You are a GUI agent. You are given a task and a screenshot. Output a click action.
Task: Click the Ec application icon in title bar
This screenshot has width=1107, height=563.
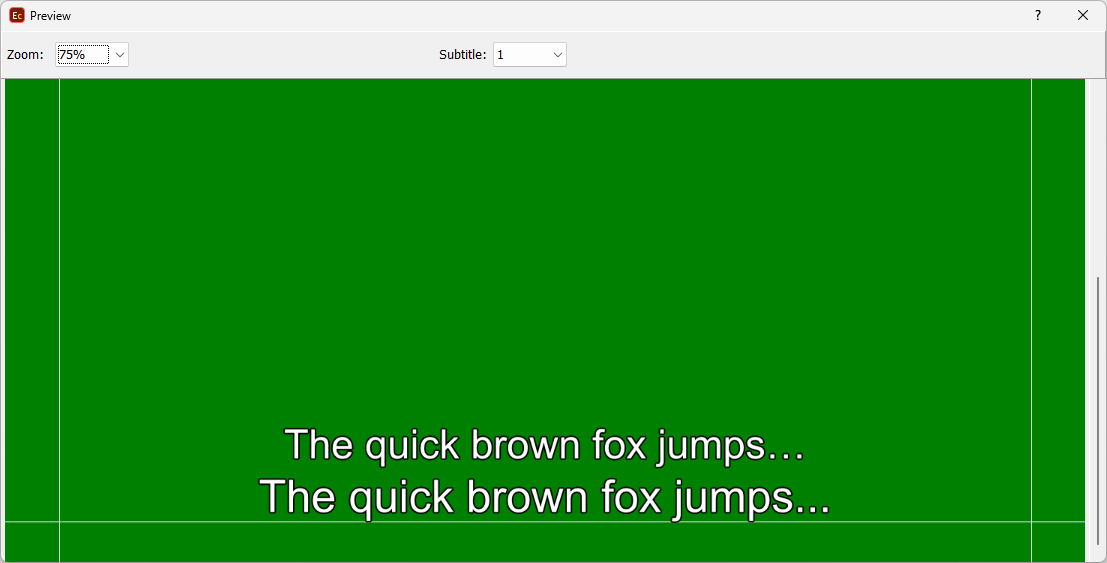[x=16, y=16]
